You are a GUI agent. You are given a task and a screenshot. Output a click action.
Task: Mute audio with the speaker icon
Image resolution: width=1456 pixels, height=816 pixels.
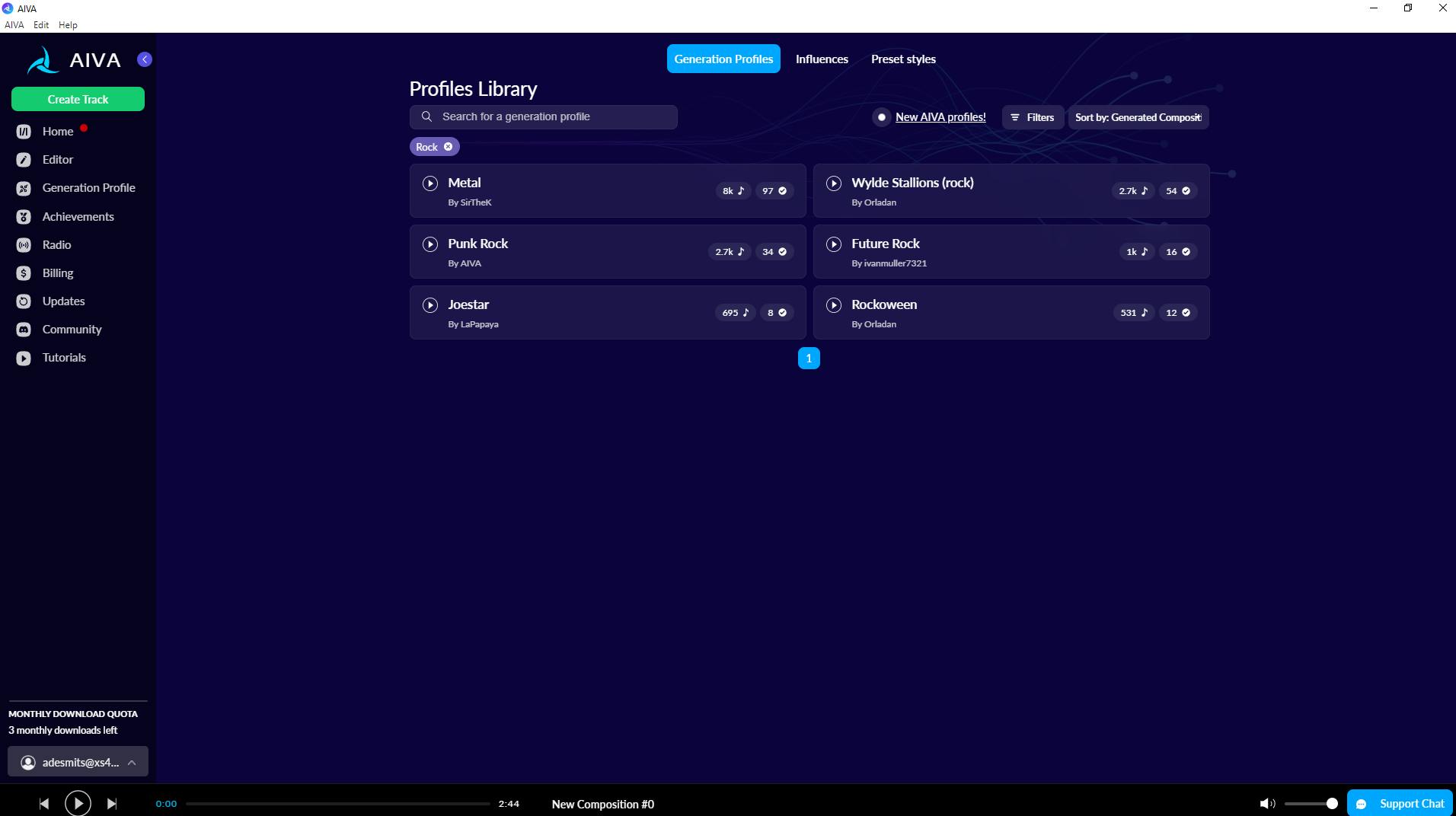pos(1267,804)
